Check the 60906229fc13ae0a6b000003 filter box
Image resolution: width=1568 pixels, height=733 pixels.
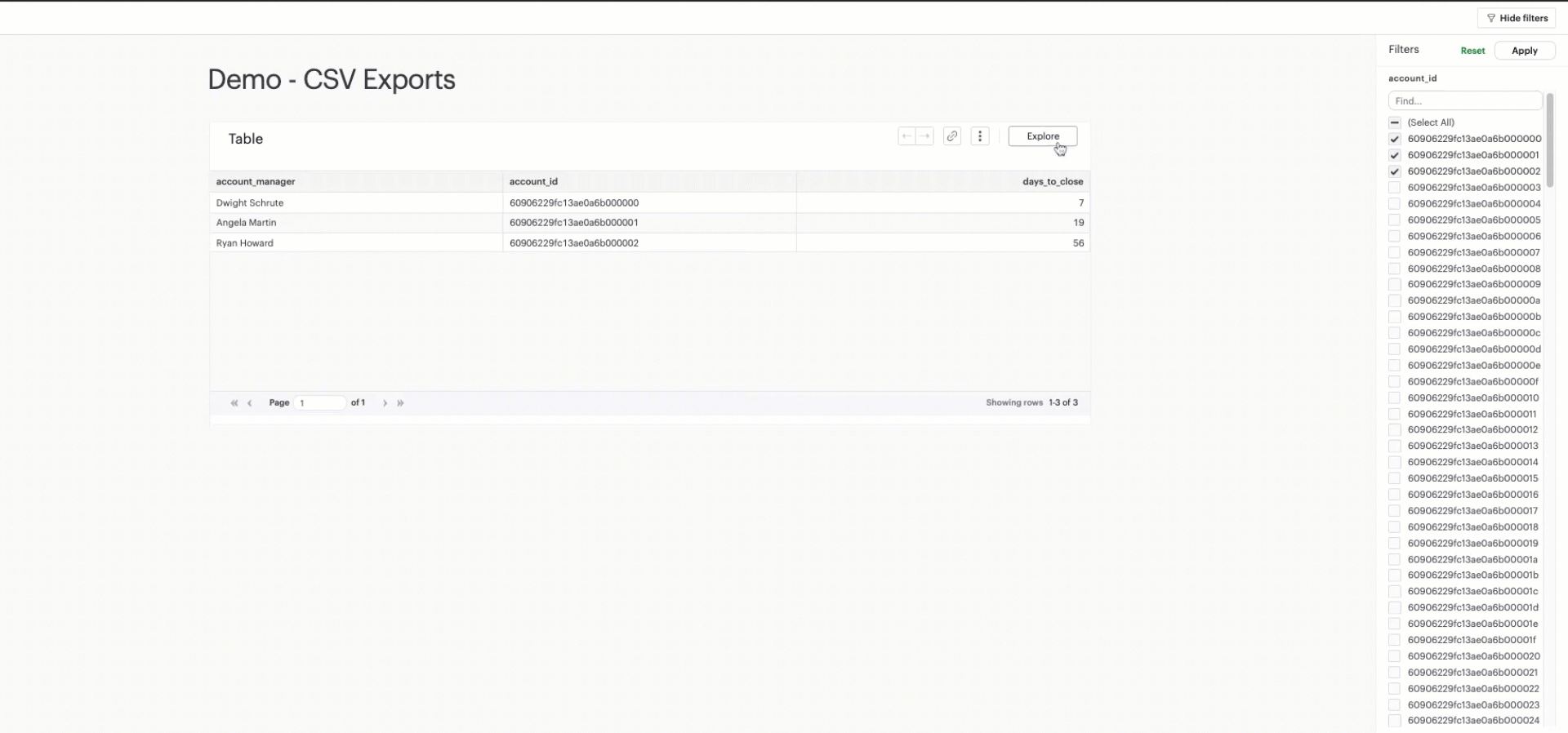1395,188
